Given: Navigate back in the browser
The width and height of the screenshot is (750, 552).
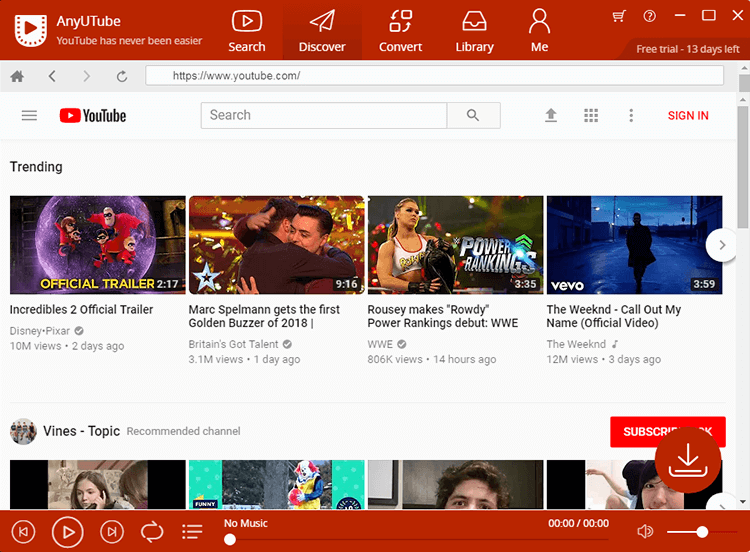Looking at the screenshot, I should click(x=52, y=76).
